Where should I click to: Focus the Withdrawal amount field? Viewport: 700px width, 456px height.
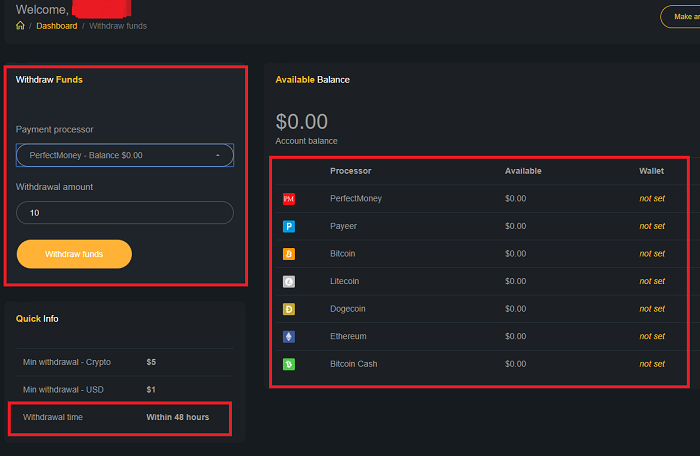(125, 213)
